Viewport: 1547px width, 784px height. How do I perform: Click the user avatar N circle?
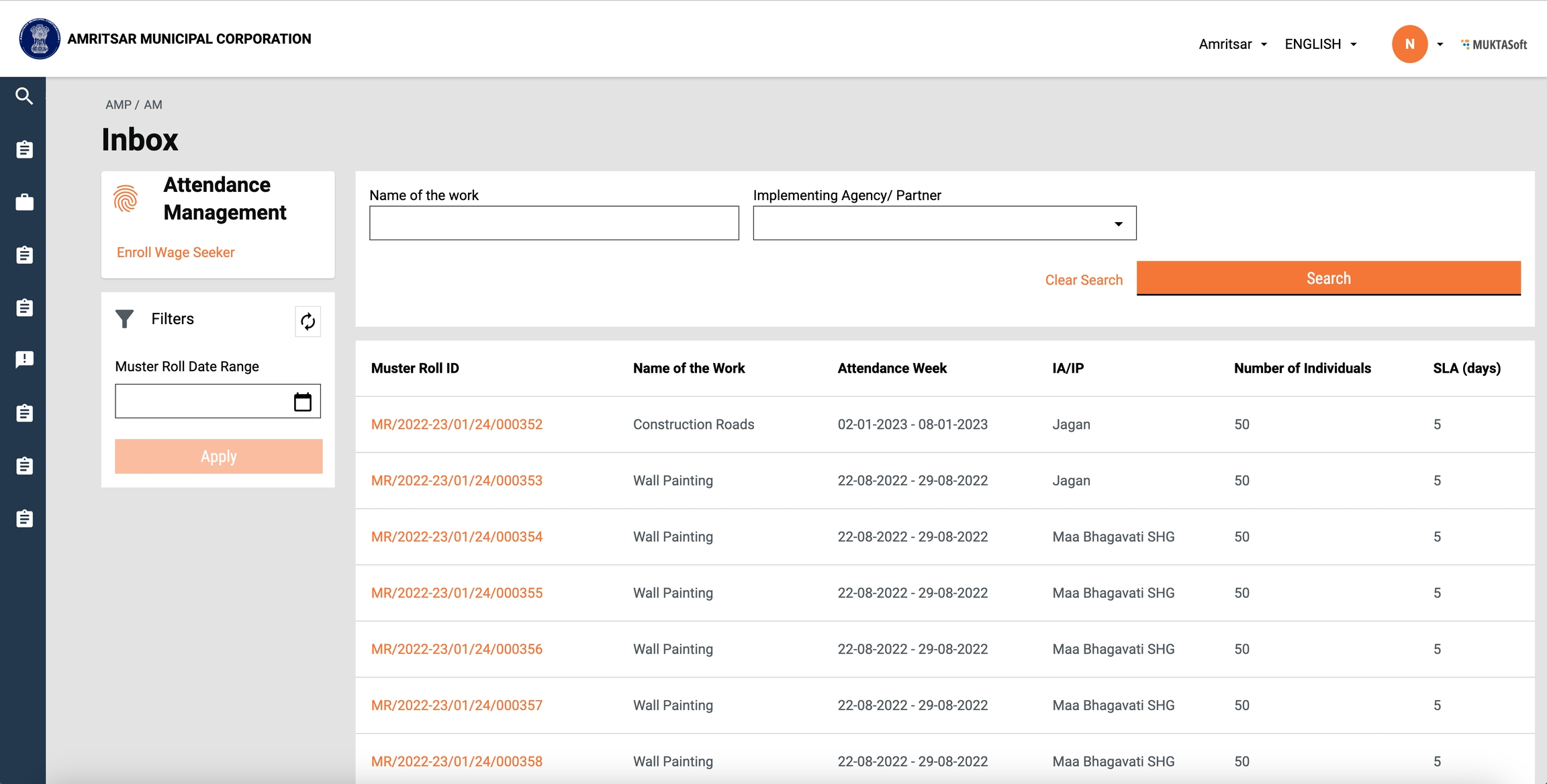pyautogui.click(x=1409, y=44)
